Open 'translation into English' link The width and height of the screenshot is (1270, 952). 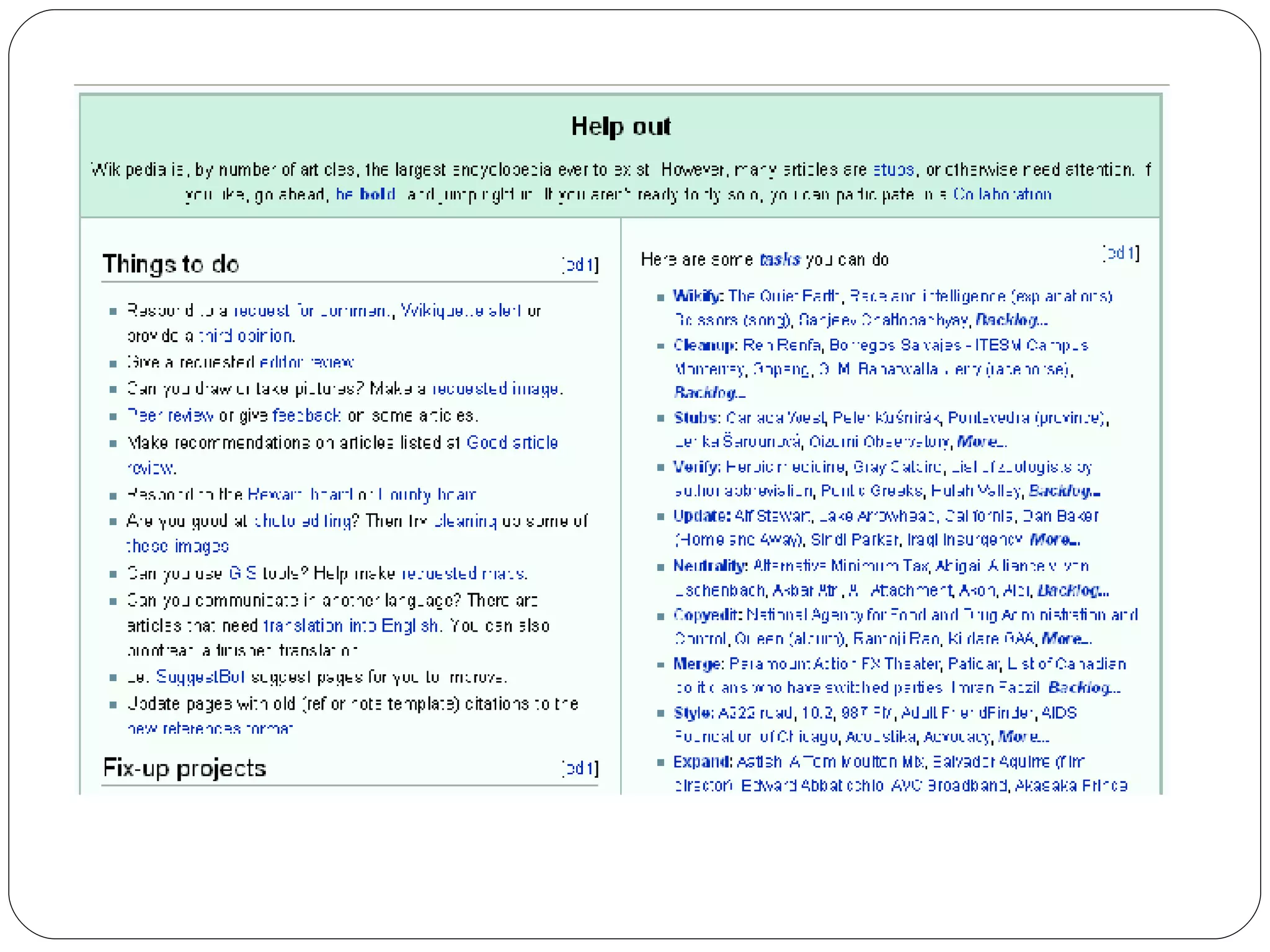tap(351, 626)
